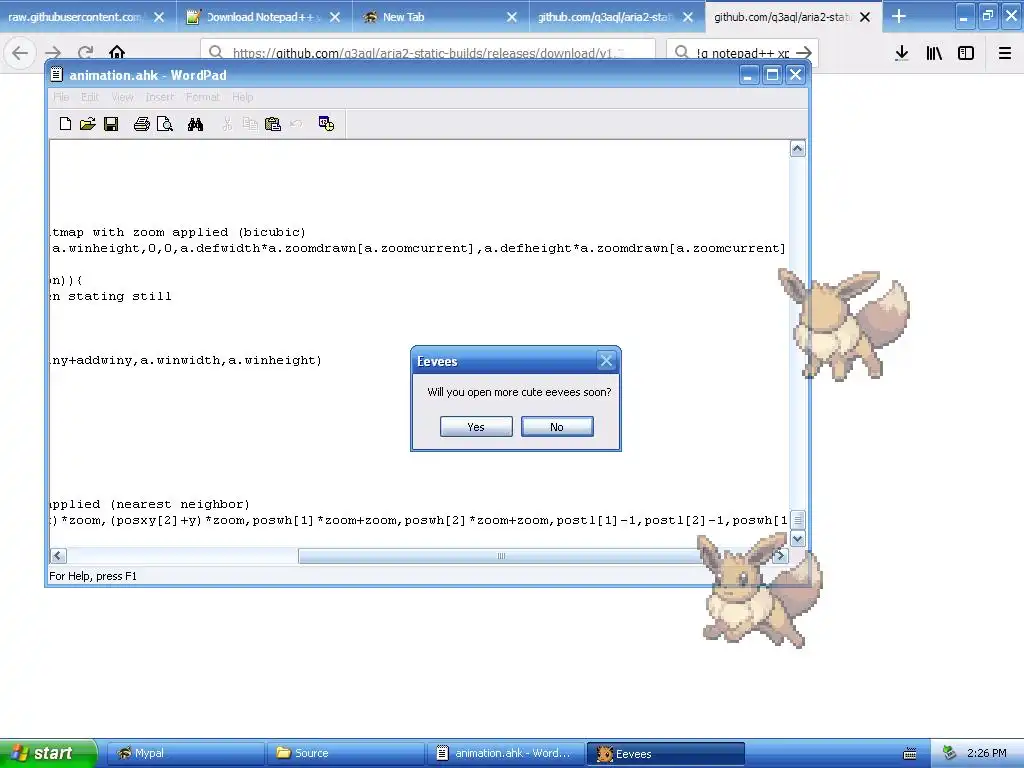Answer No in the Eevees dialog
This screenshot has width=1024, height=768.
coord(557,426)
